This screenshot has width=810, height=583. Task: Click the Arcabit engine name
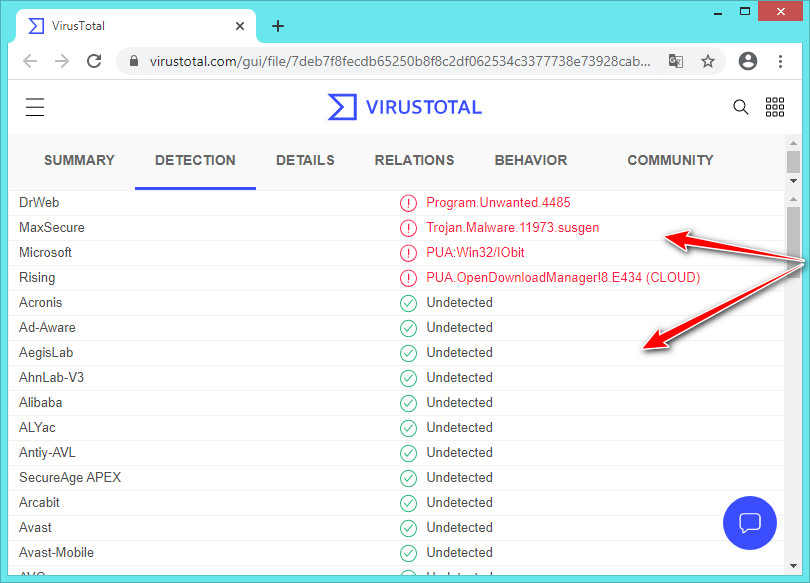click(39, 502)
